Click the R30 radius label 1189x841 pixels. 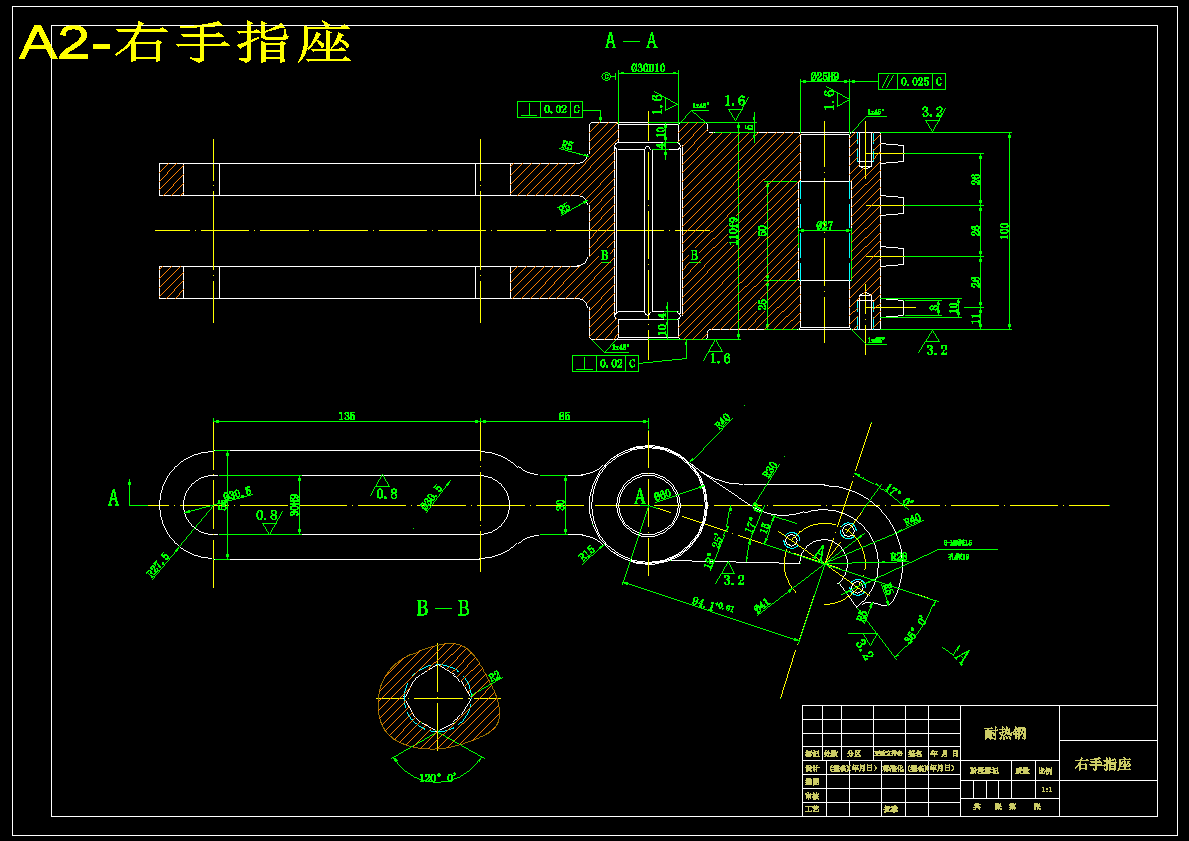pos(770,470)
